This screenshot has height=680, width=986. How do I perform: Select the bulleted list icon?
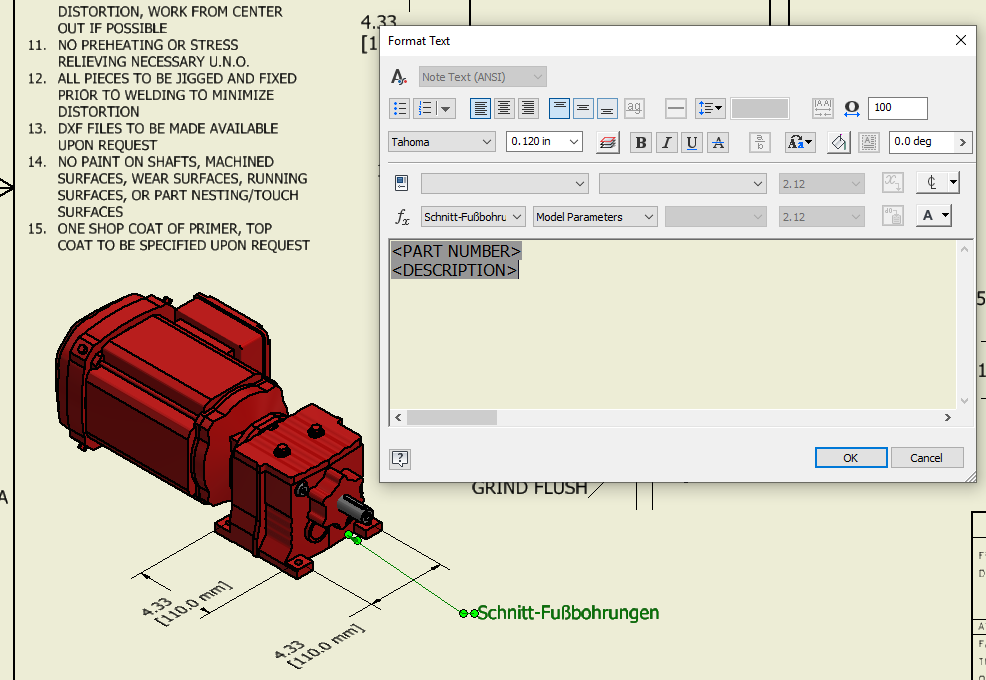coord(400,108)
